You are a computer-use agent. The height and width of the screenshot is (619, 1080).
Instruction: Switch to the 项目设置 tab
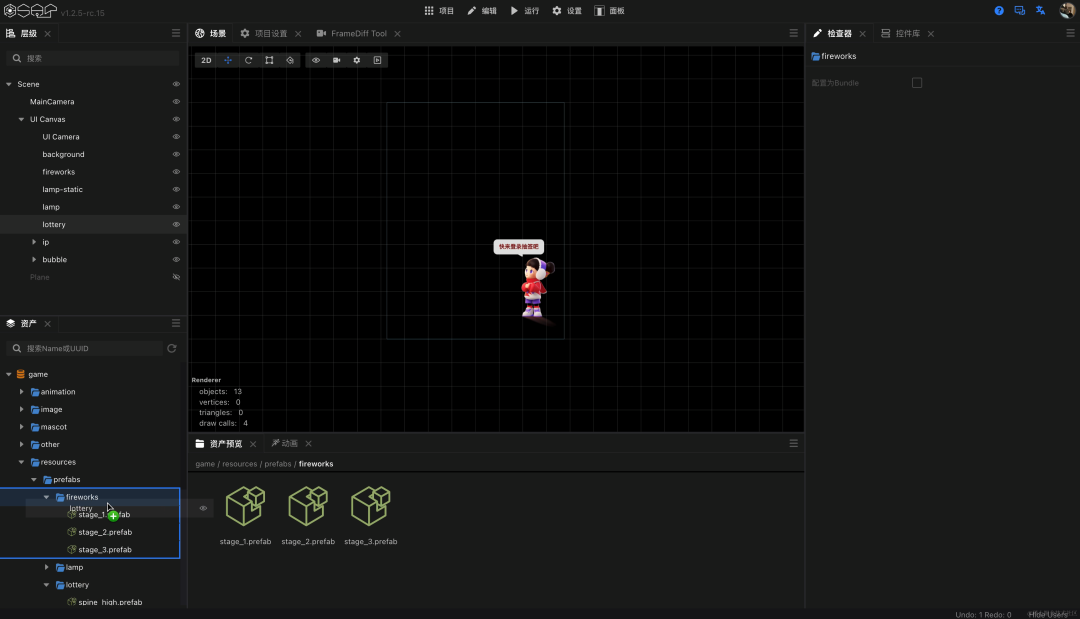point(264,33)
